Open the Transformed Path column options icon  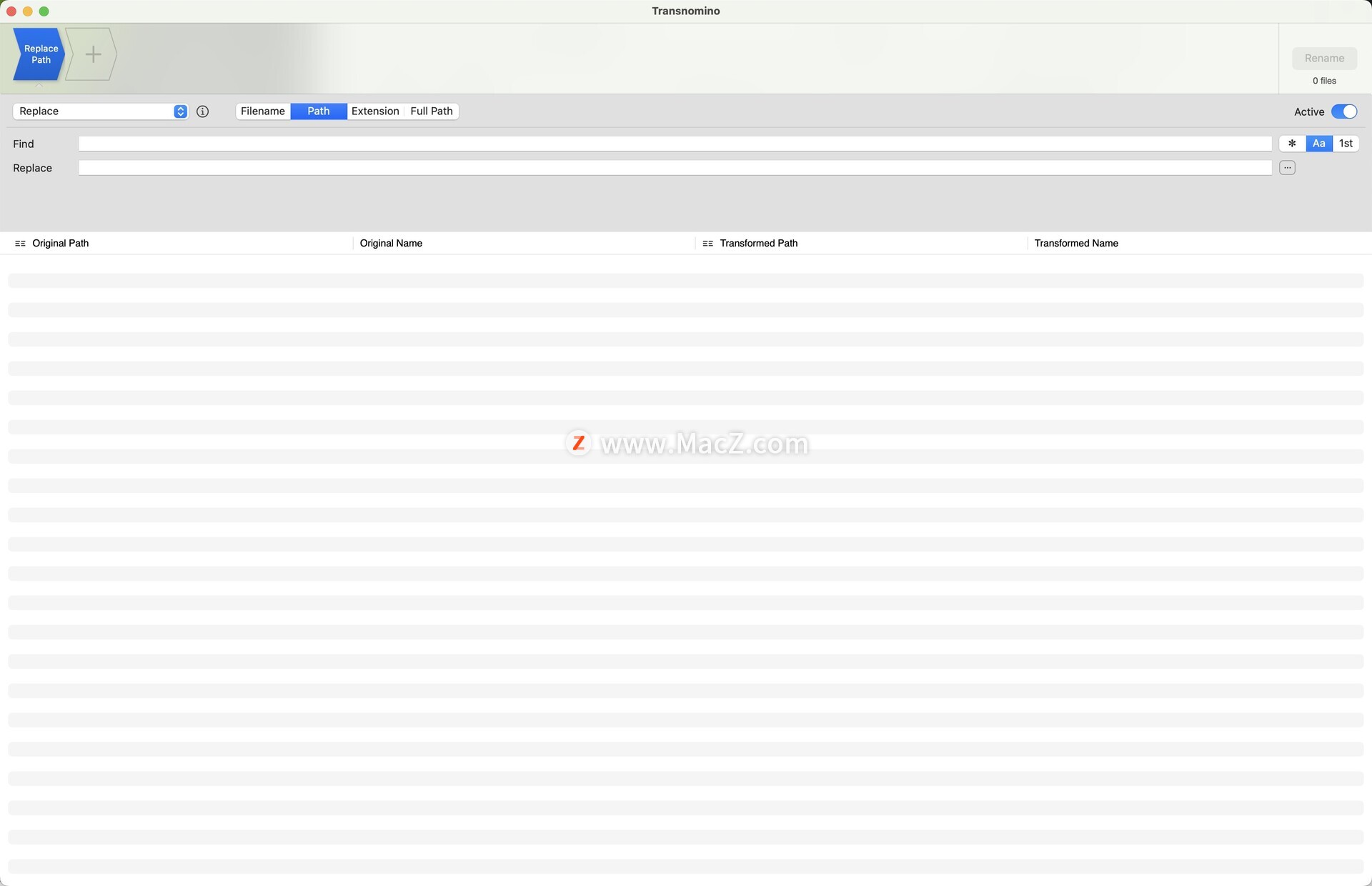click(x=707, y=244)
